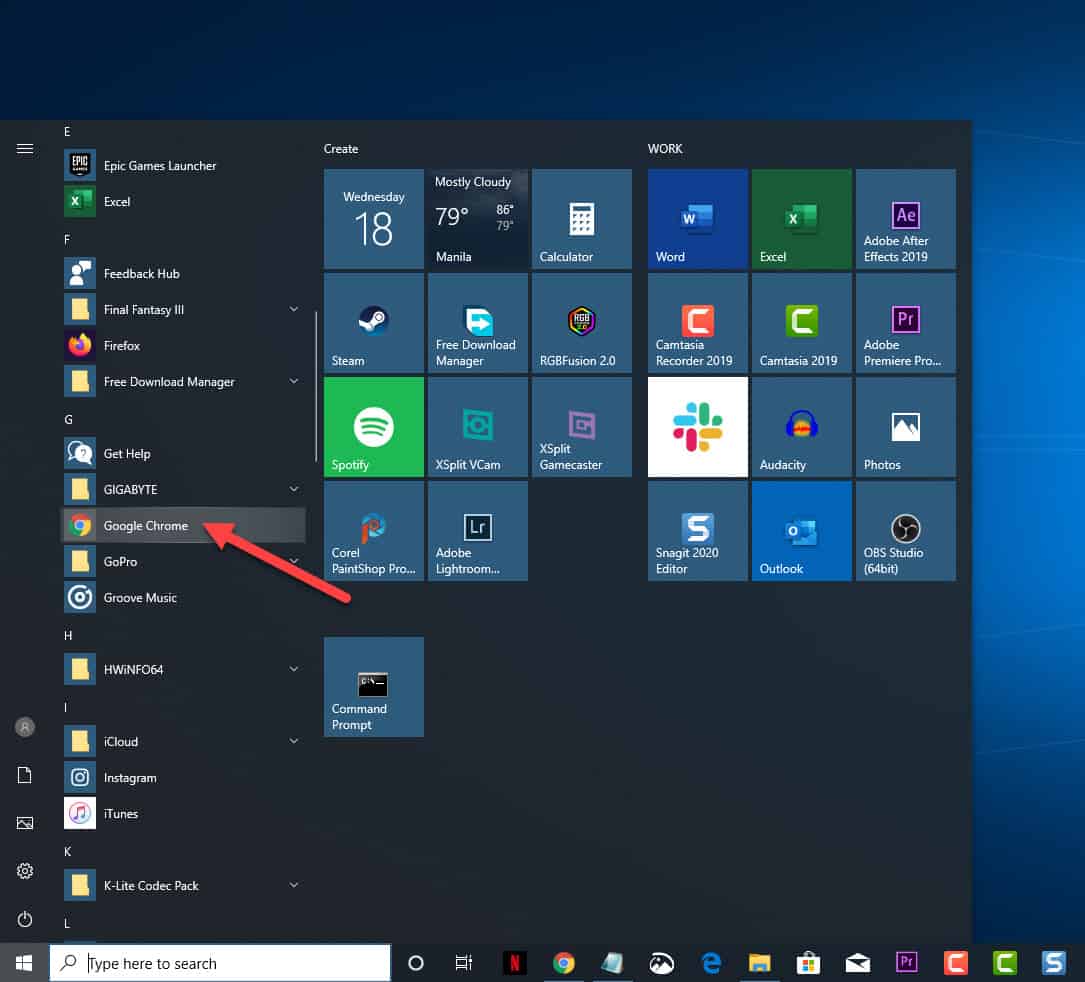Open Corel PaintShop Pro tile
This screenshot has height=982, width=1085.
(374, 531)
